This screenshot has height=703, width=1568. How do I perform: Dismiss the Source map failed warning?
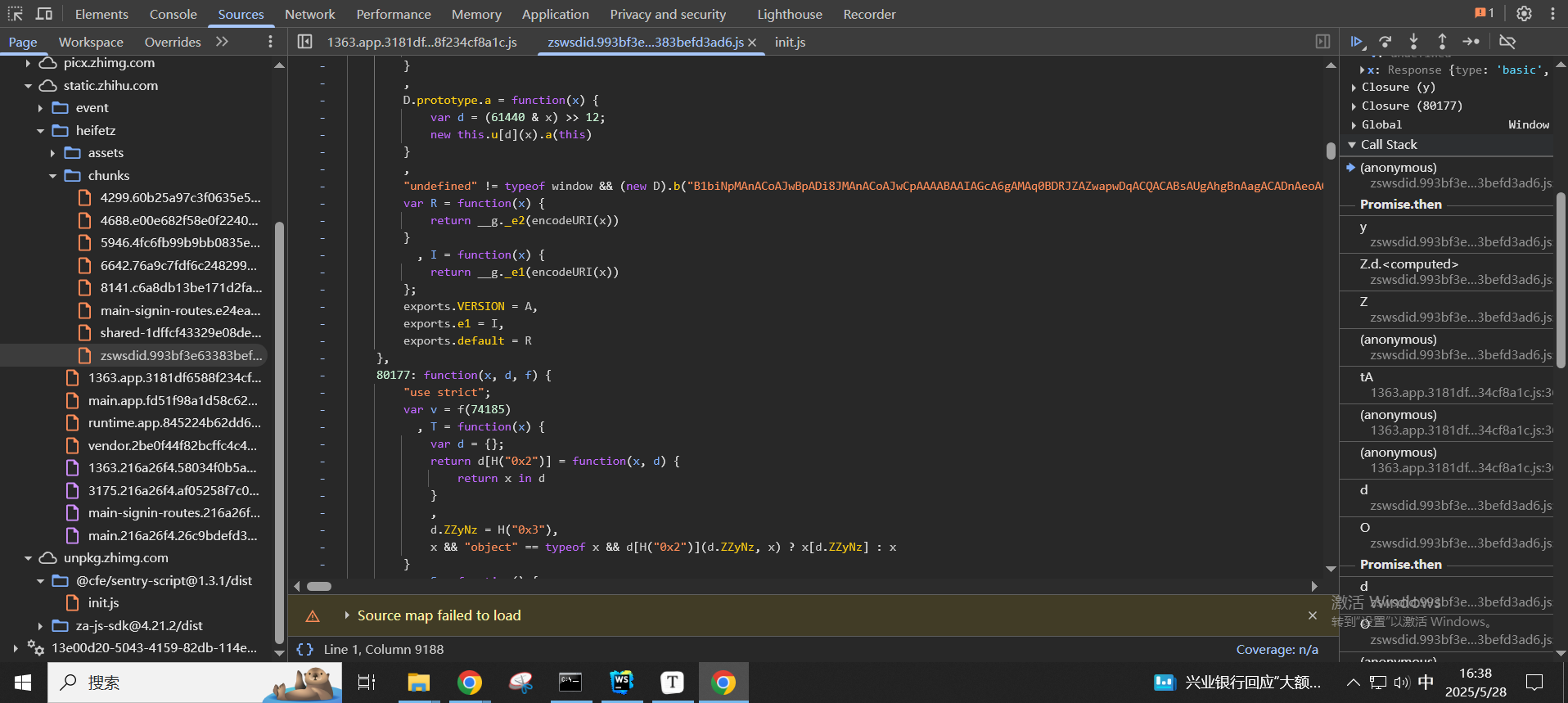(1313, 615)
